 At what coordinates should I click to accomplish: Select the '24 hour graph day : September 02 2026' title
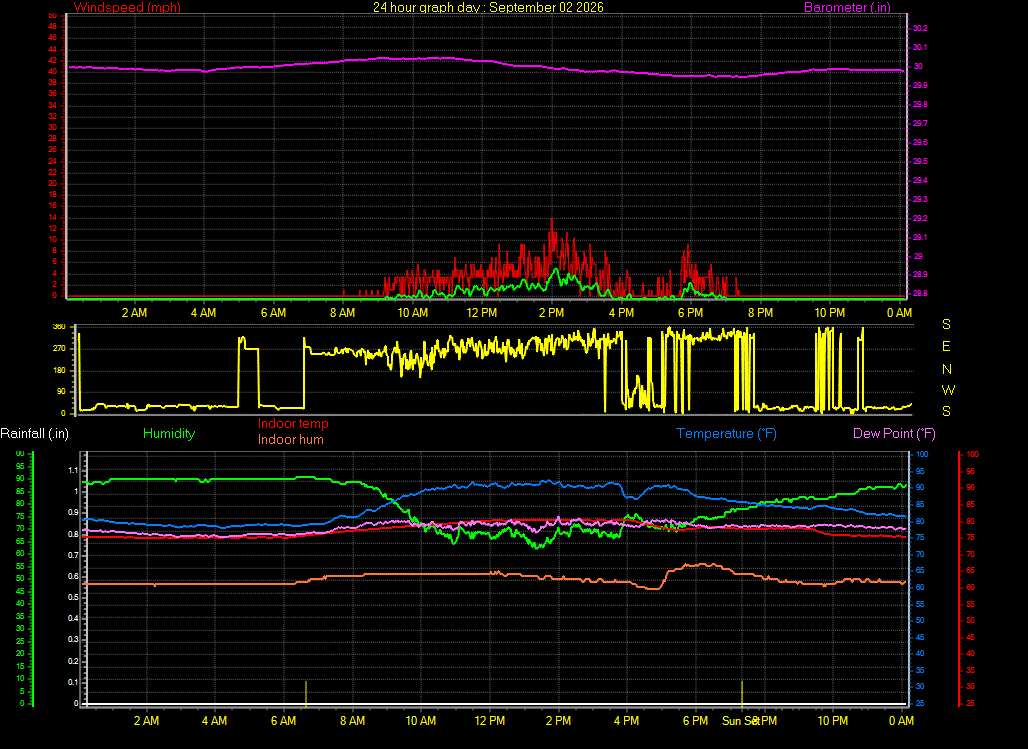[488, 7]
